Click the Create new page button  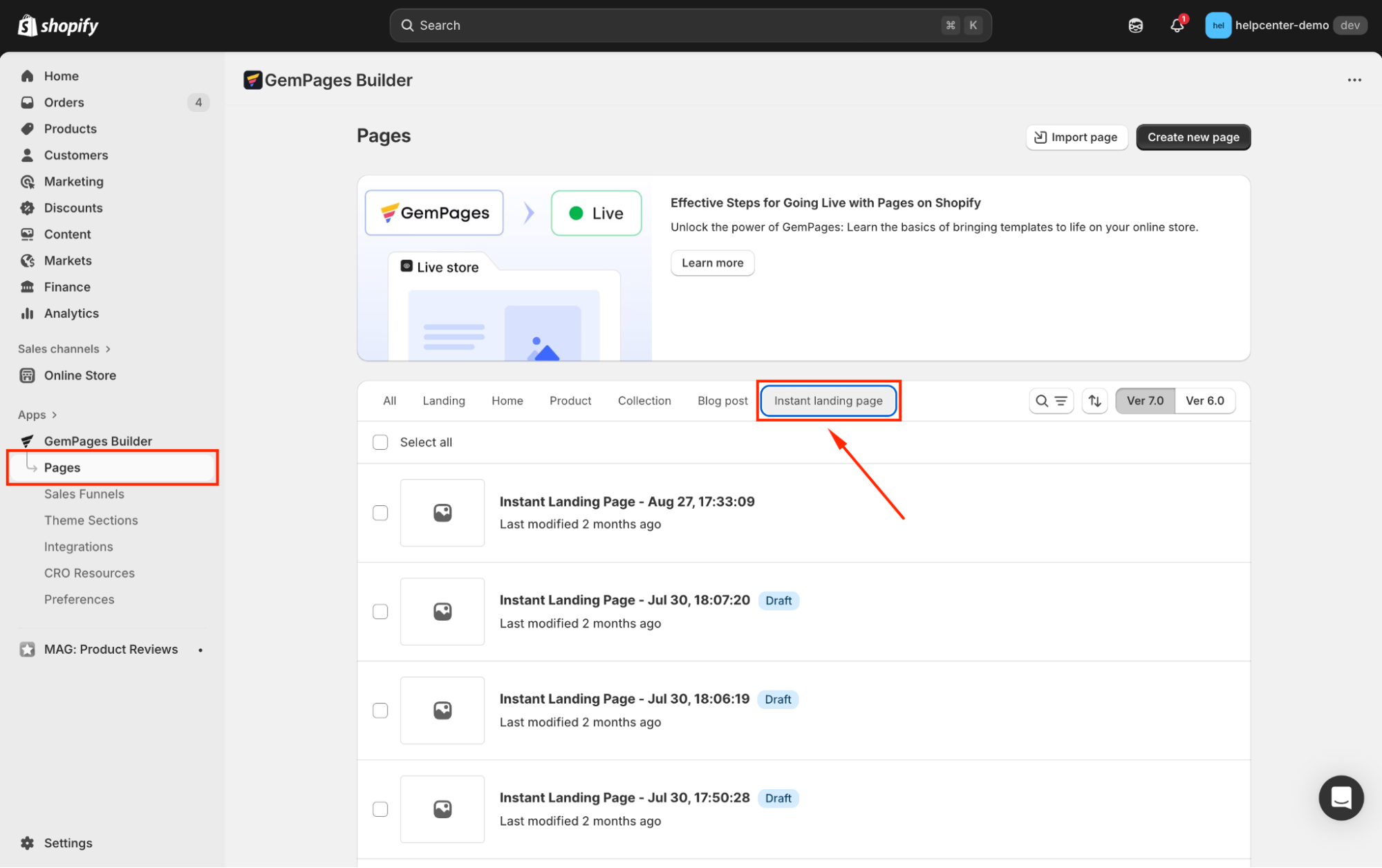(1193, 137)
